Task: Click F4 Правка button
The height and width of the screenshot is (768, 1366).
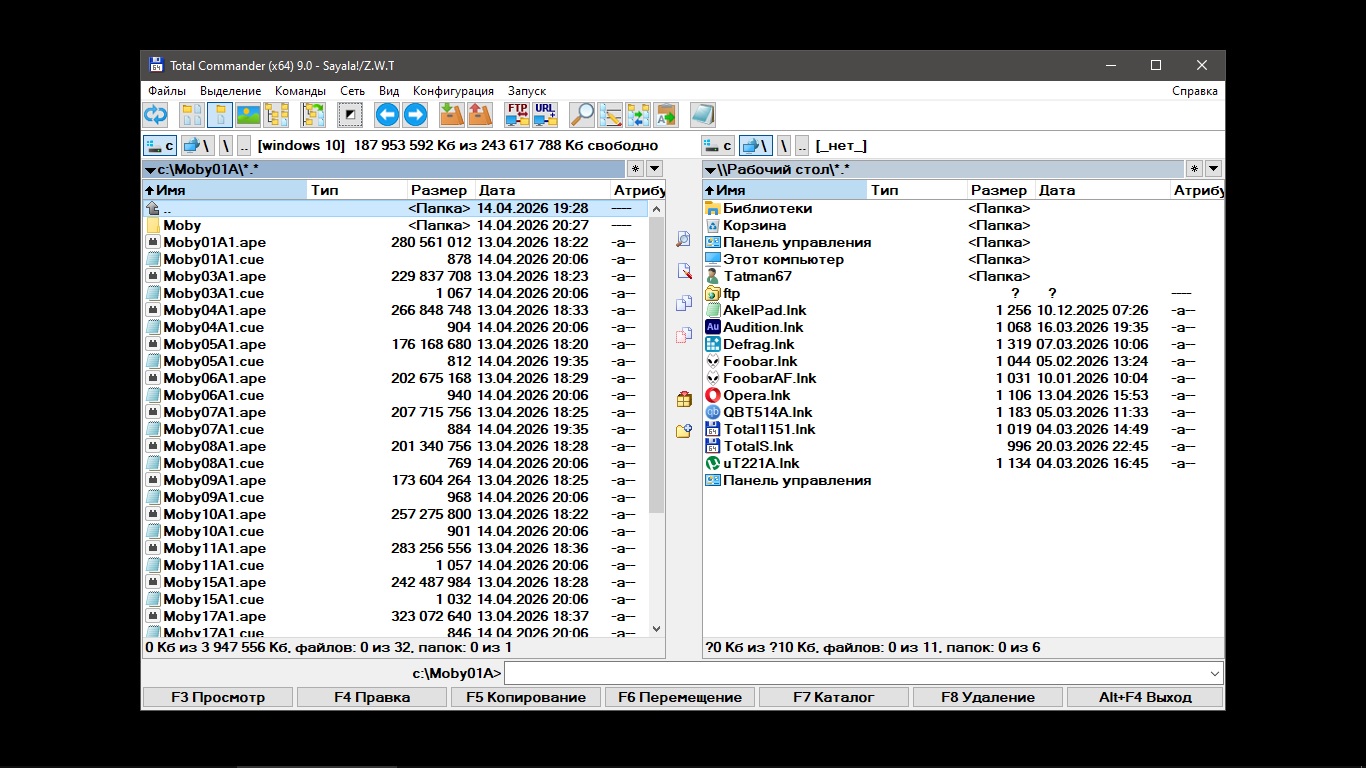Action: [372, 697]
